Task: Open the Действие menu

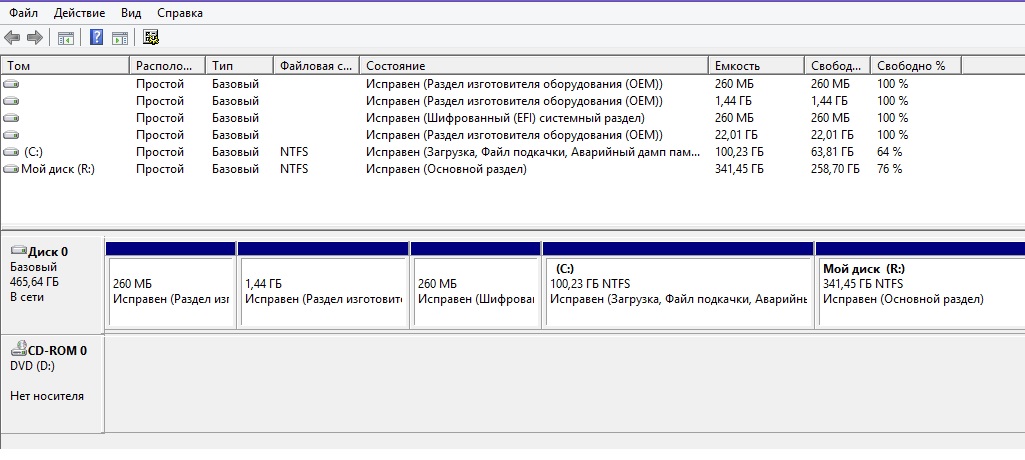Action: click(79, 13)
